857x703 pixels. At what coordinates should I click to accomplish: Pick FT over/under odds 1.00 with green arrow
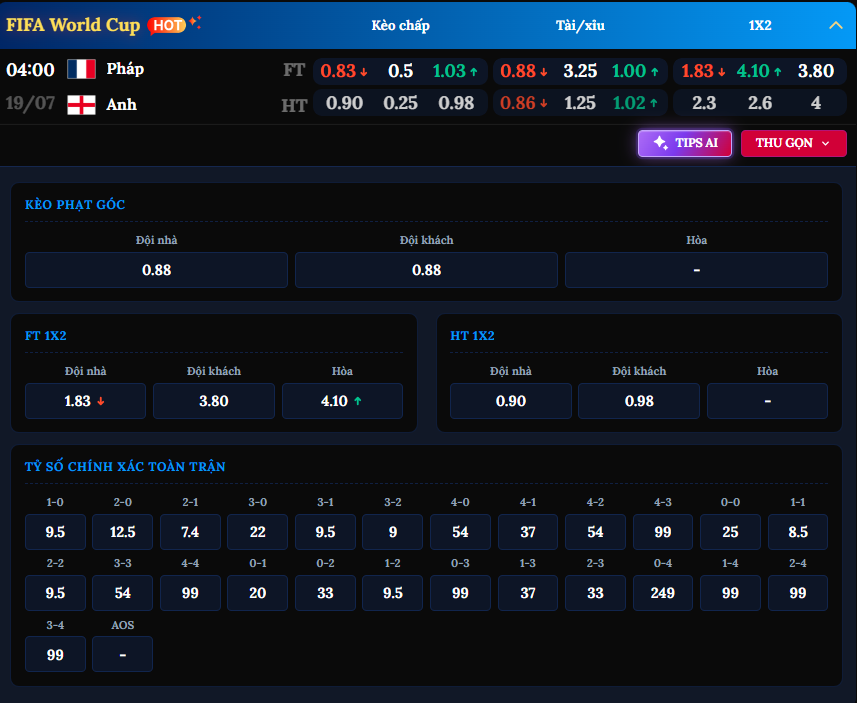pyautogui.click(x=635, y=71)
